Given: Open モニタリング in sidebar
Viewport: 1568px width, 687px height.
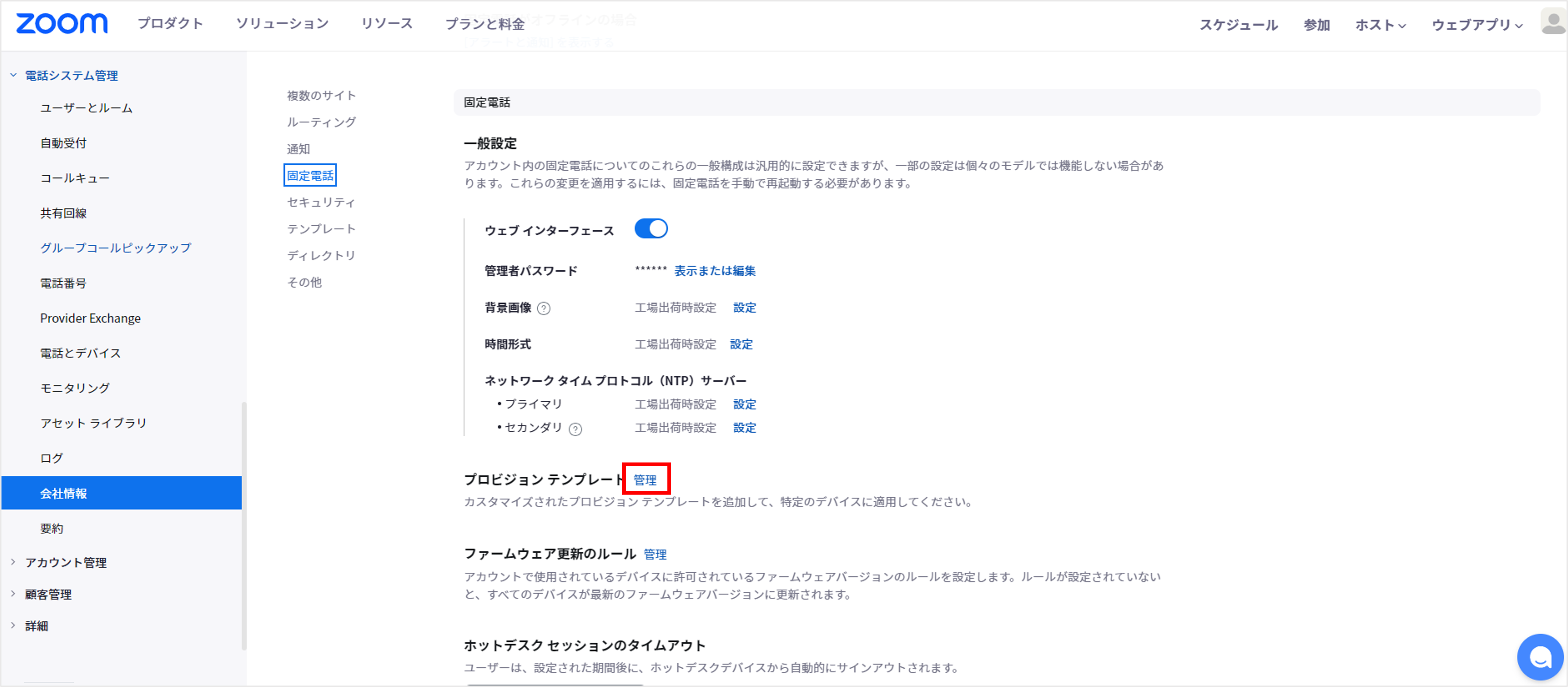Looking at the screenshot, I should point(75,388).
